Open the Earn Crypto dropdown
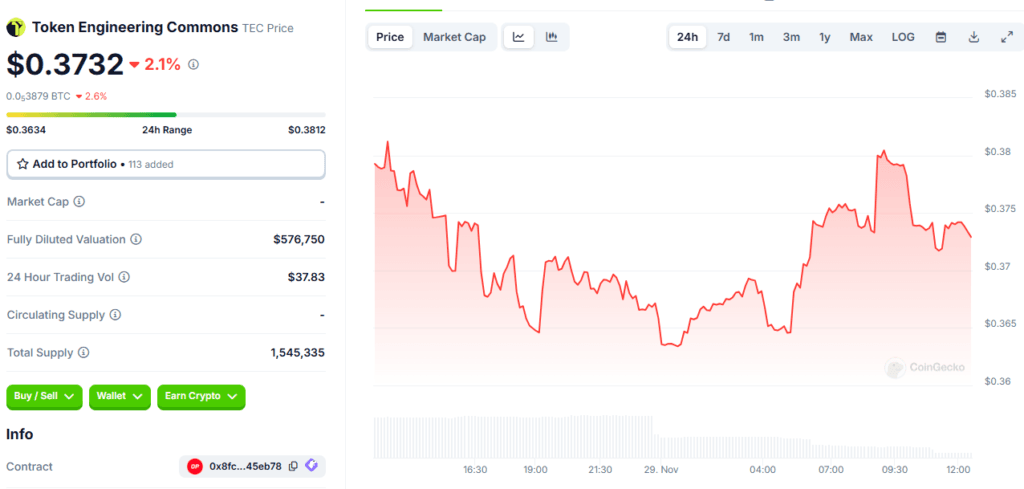 point(201,396)
